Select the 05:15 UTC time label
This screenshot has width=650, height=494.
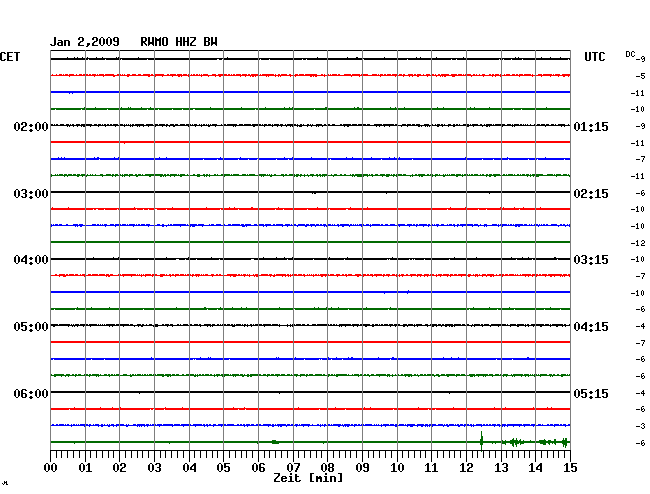[591, 393]
